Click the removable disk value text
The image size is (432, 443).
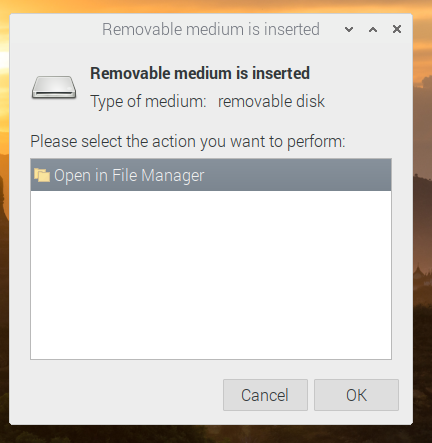[x=271, y=101]
